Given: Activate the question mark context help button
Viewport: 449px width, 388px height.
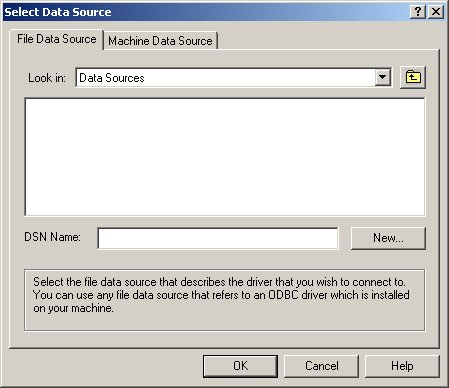Looking at the screenshot, I should [418, 12].
